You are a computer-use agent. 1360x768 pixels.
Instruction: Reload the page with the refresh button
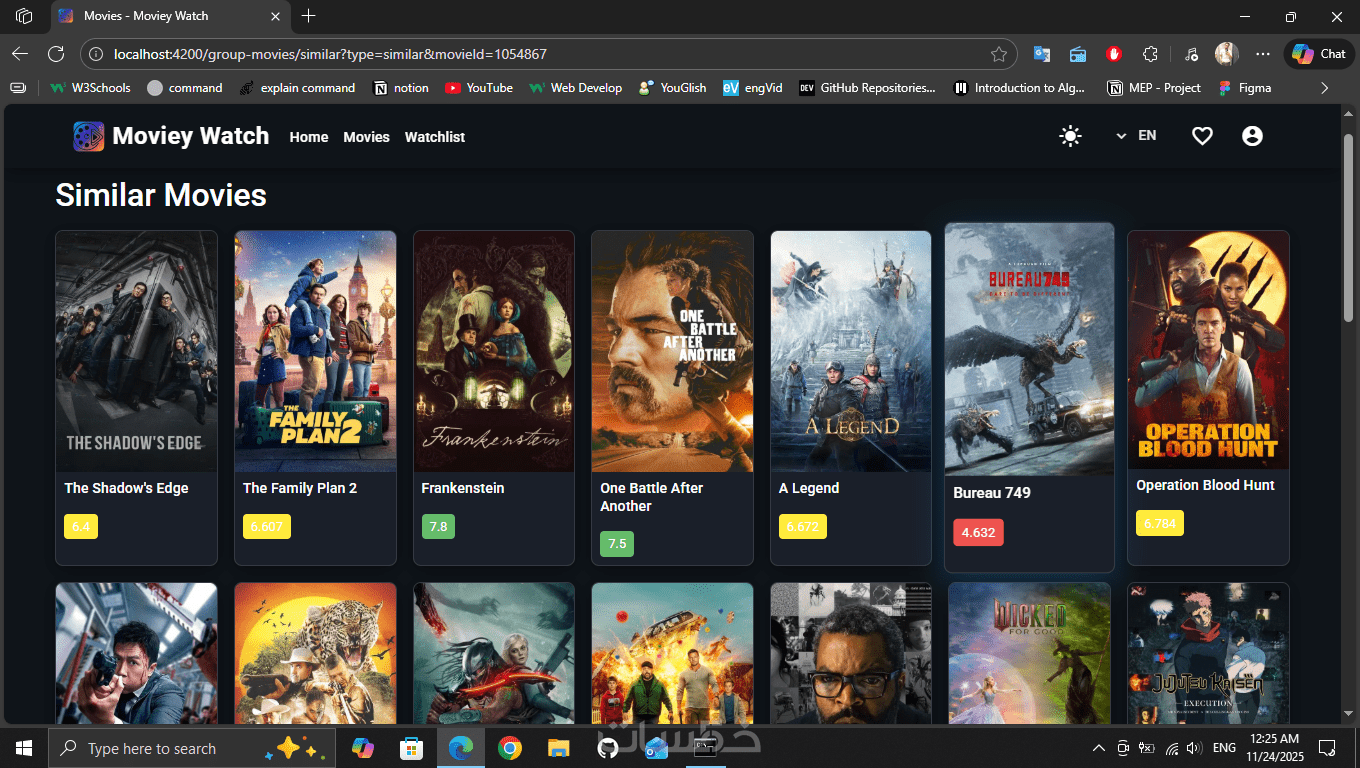(56, 54)
